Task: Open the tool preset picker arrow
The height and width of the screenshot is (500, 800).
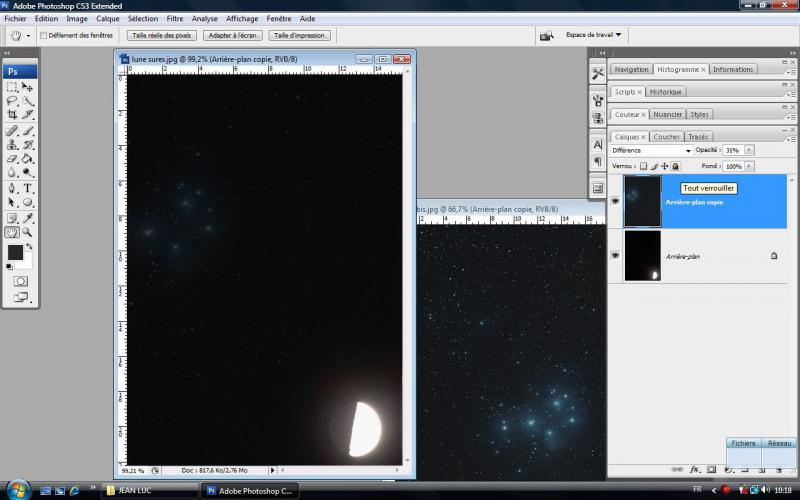Action: point(28,36)
